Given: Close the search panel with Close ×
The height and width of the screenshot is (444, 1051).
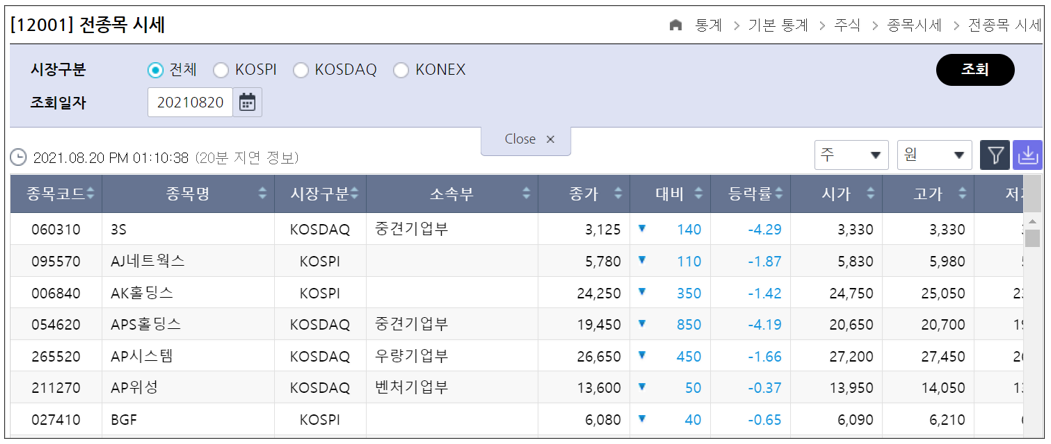Looking at the screenshot, I should click(526, 140).
